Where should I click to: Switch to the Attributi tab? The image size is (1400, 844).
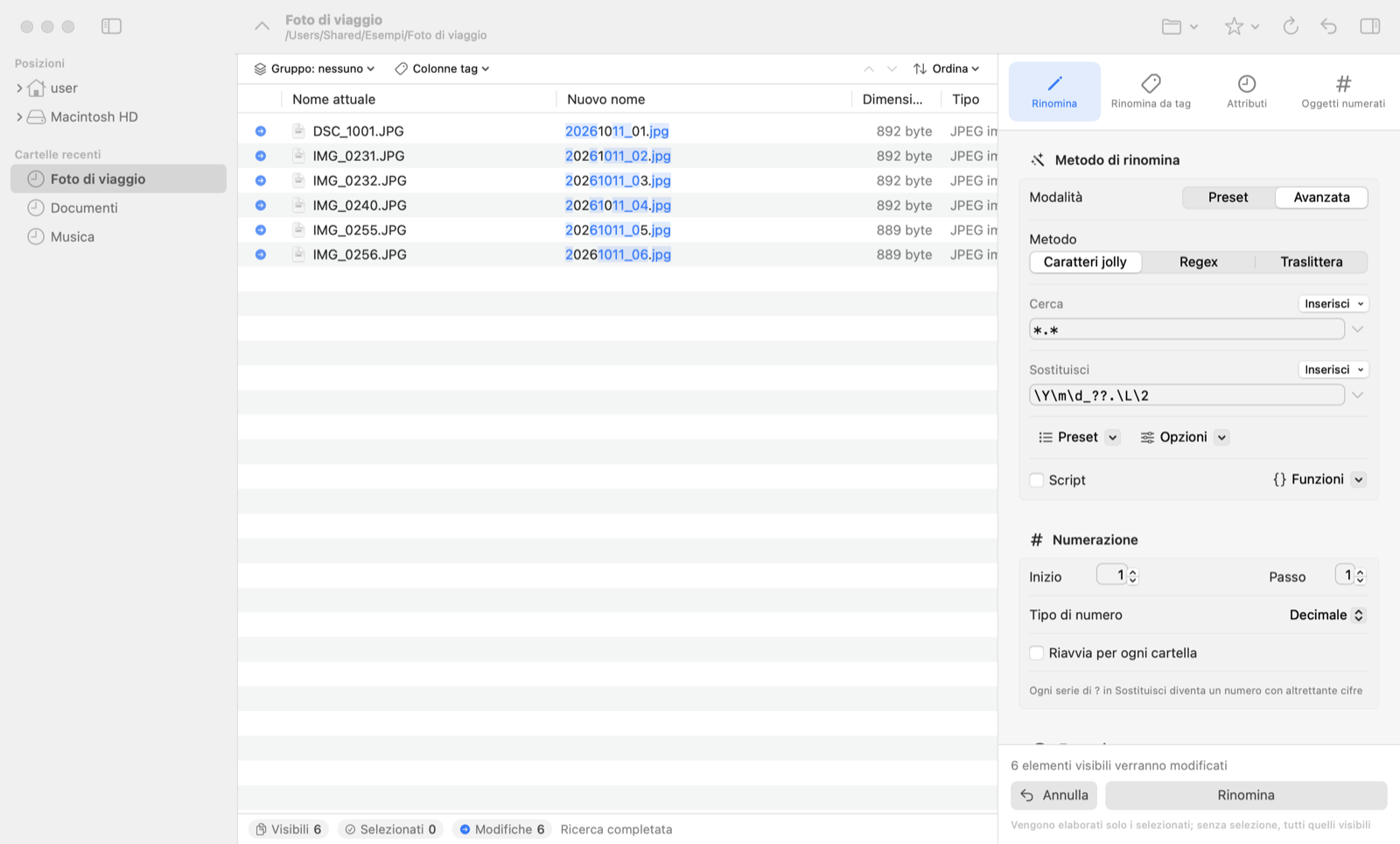pyautogui.click(x=1246, y=91)
